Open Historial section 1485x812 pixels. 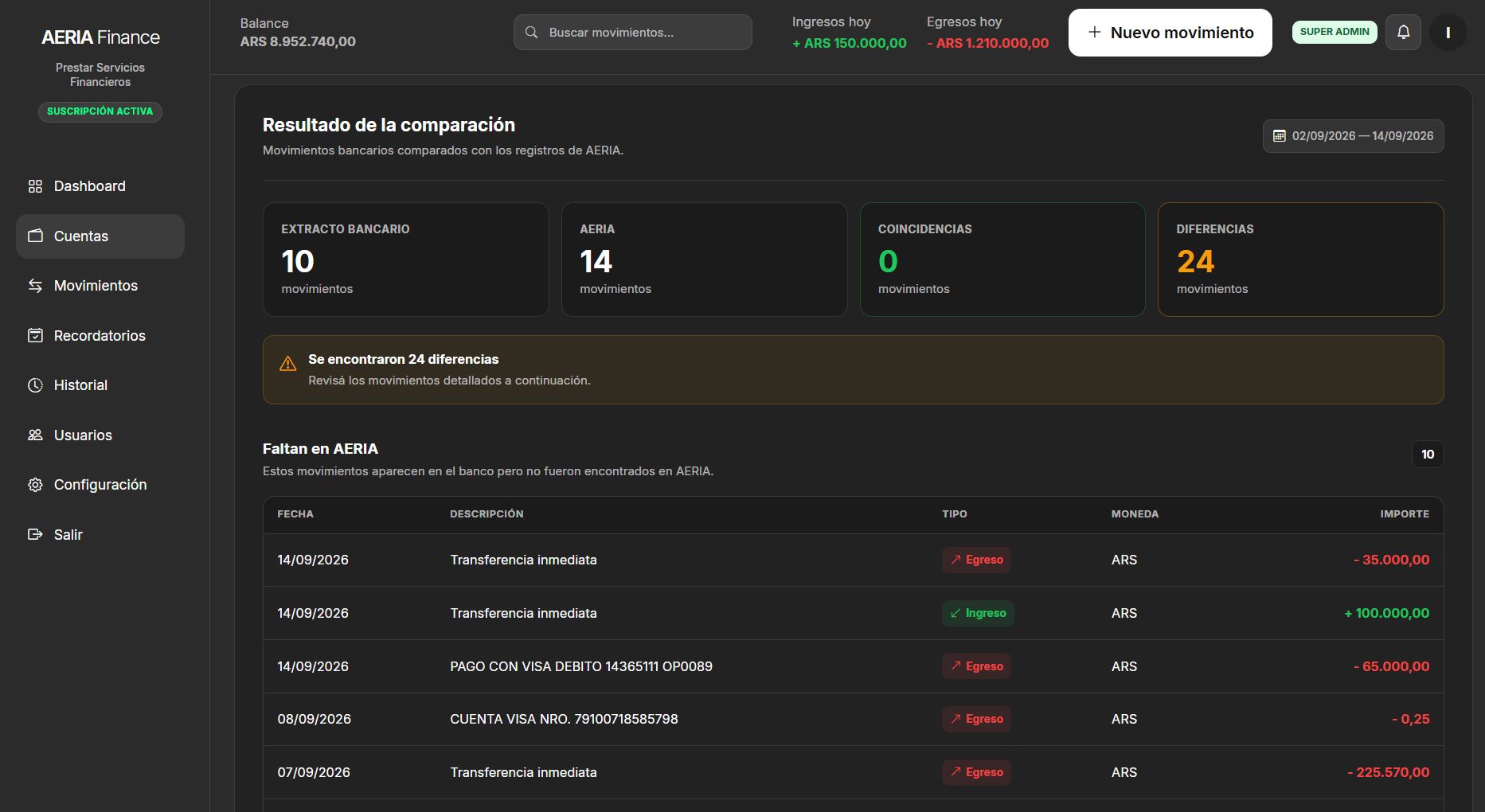(100, 385)
